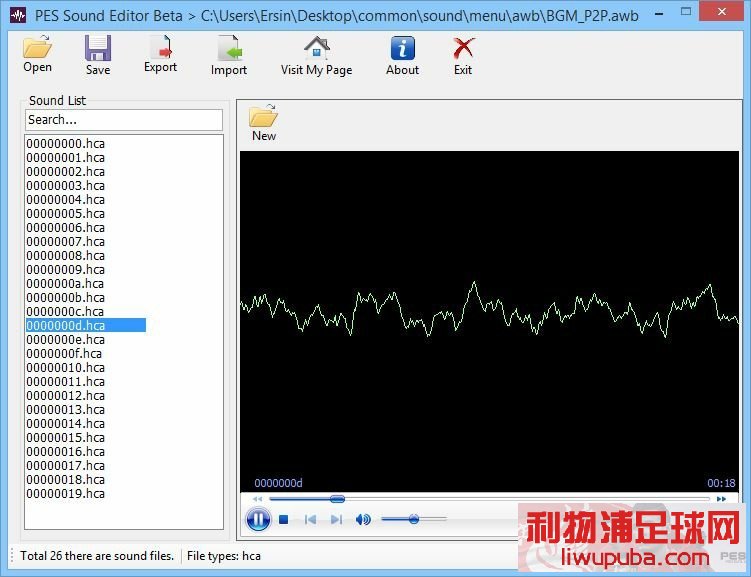Click the 00:18 elapsed time label

721,483
